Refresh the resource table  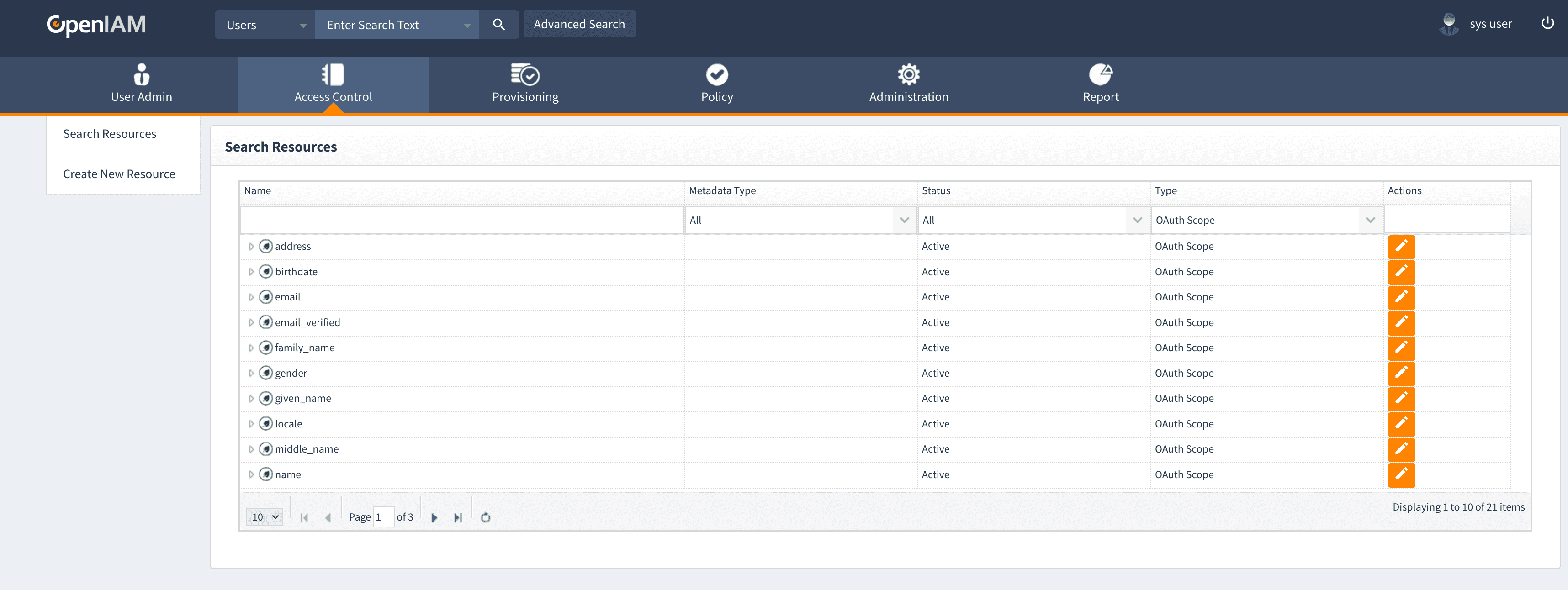coord(485,517)
